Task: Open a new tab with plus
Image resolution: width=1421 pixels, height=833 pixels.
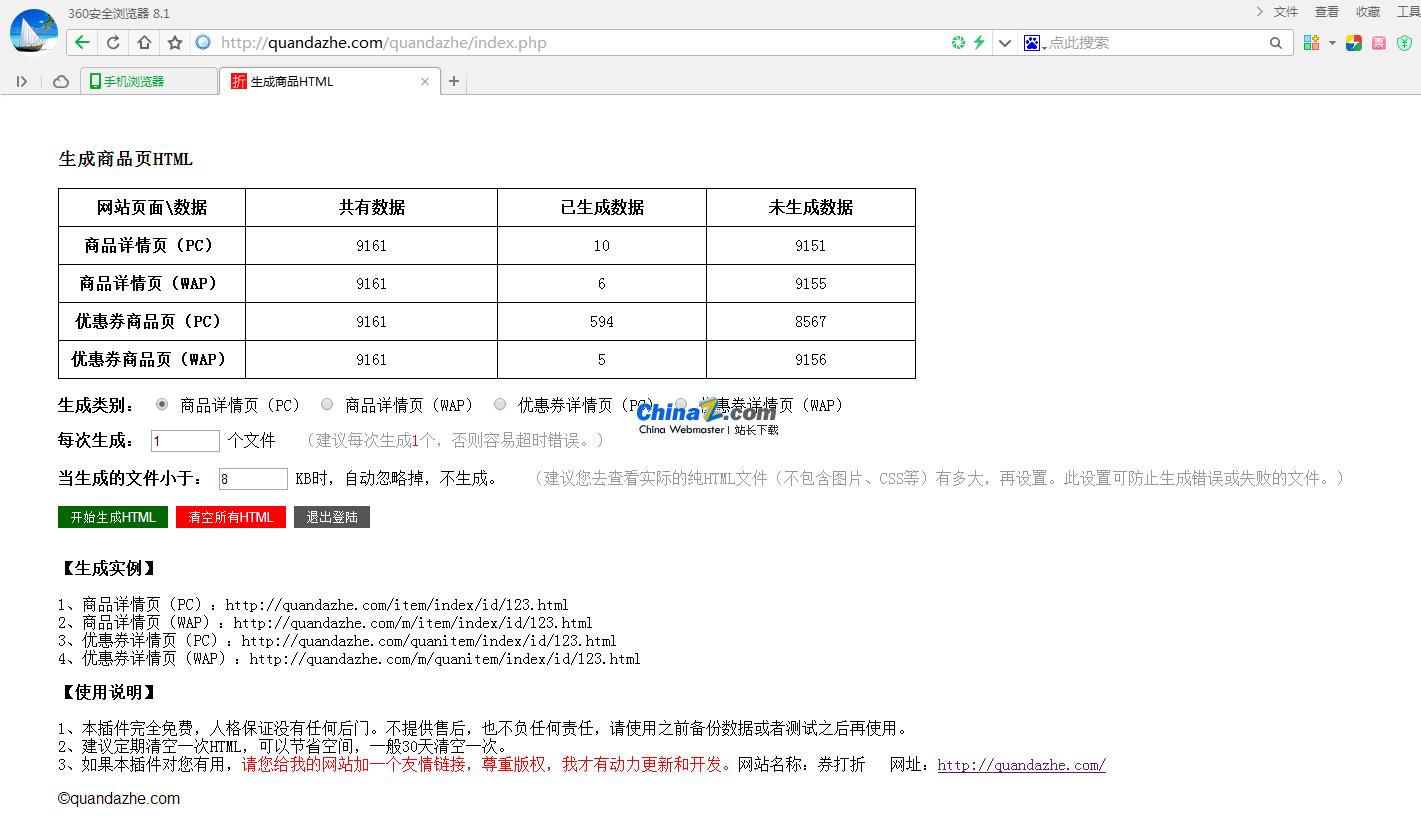Action: click(x=453, y=81)
